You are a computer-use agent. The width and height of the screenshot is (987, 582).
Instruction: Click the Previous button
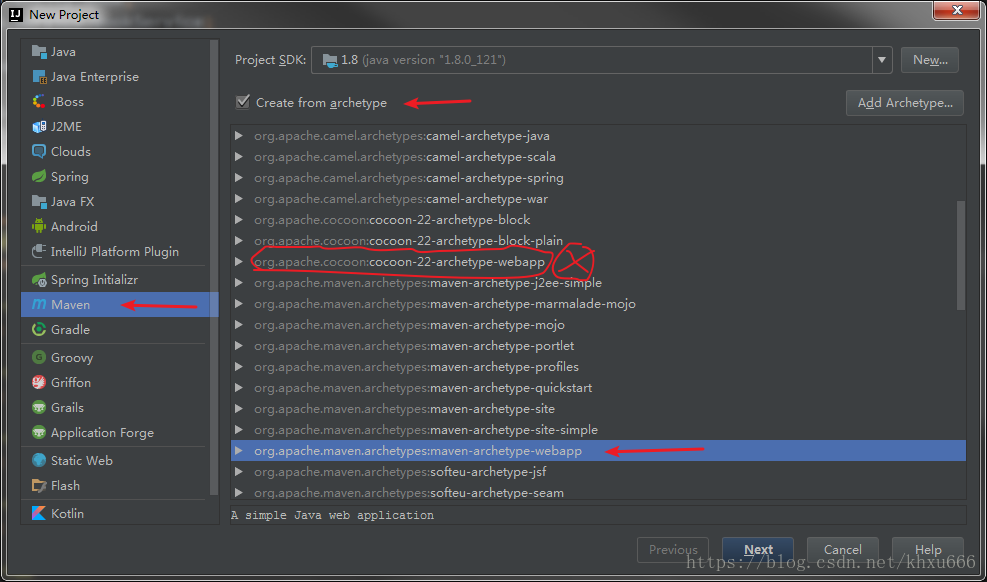click(x=673, y=549)
